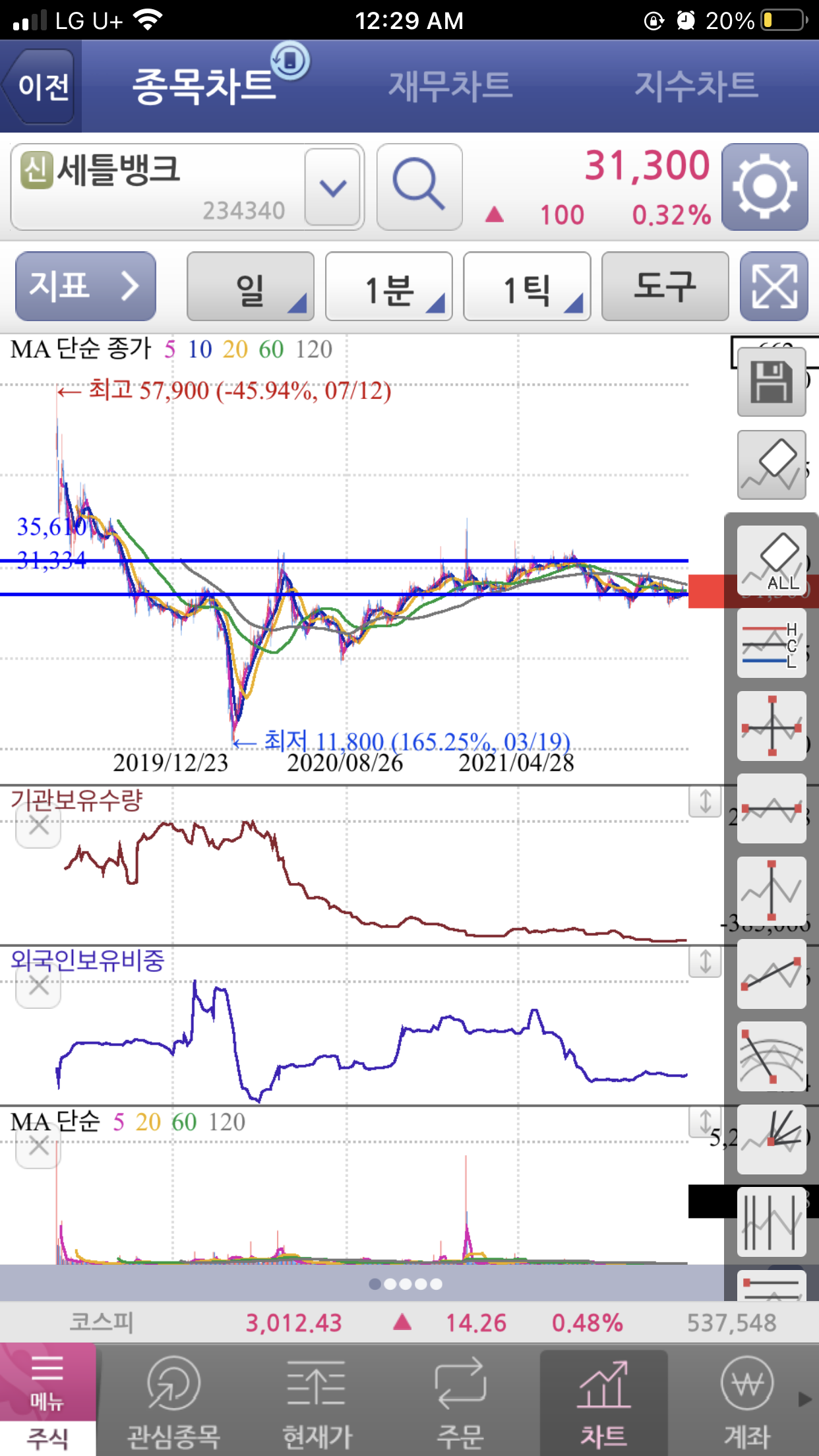Image resolution: width=819 pixels, height=1456 pixels.
Task: Tap the horizontal levels tool at toolbar bottom
Action: point(772,1286)
